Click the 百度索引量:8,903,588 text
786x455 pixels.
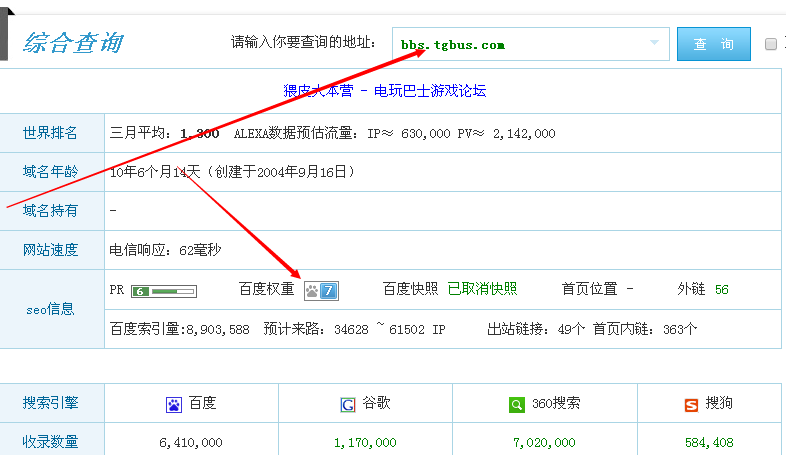tap(179, 329)
